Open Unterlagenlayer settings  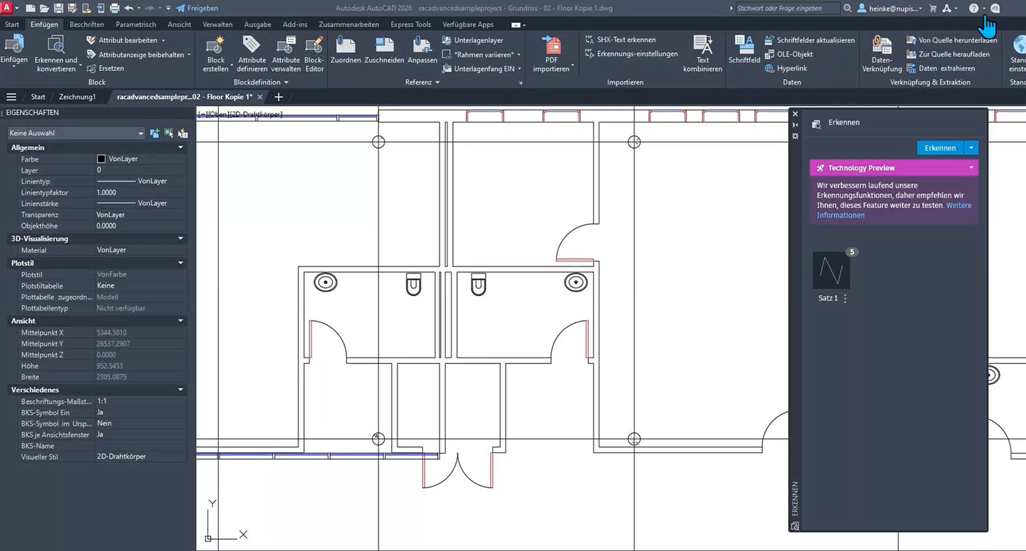(x=472, y=40)
